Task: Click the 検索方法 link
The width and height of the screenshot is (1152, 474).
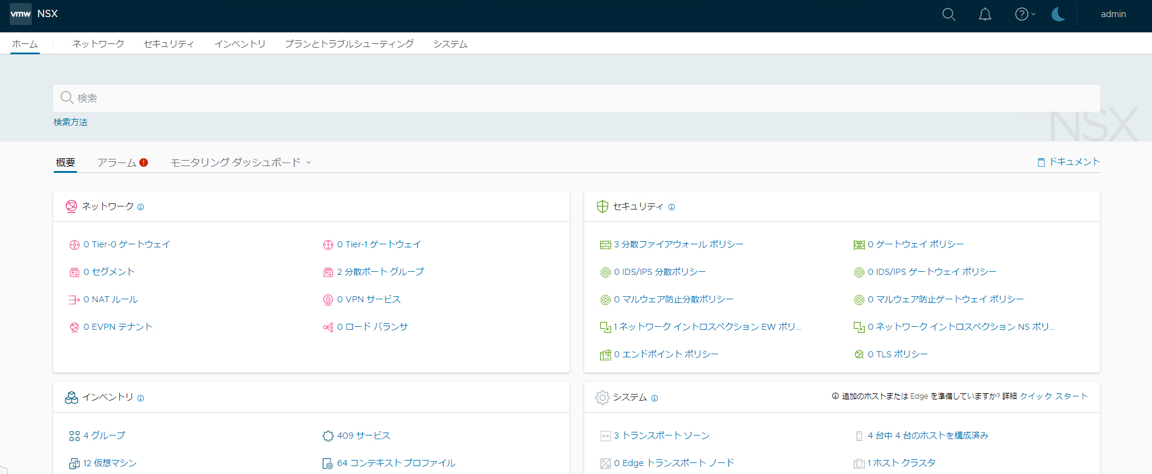Action: [x=71, y=122]
